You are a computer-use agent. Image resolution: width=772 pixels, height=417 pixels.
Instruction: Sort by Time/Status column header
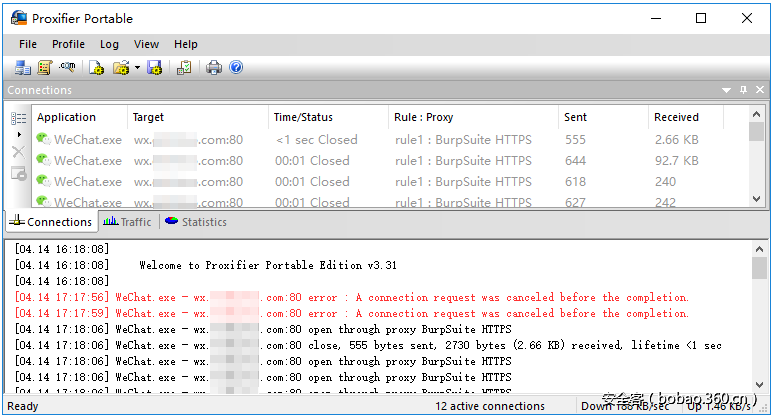328,117
